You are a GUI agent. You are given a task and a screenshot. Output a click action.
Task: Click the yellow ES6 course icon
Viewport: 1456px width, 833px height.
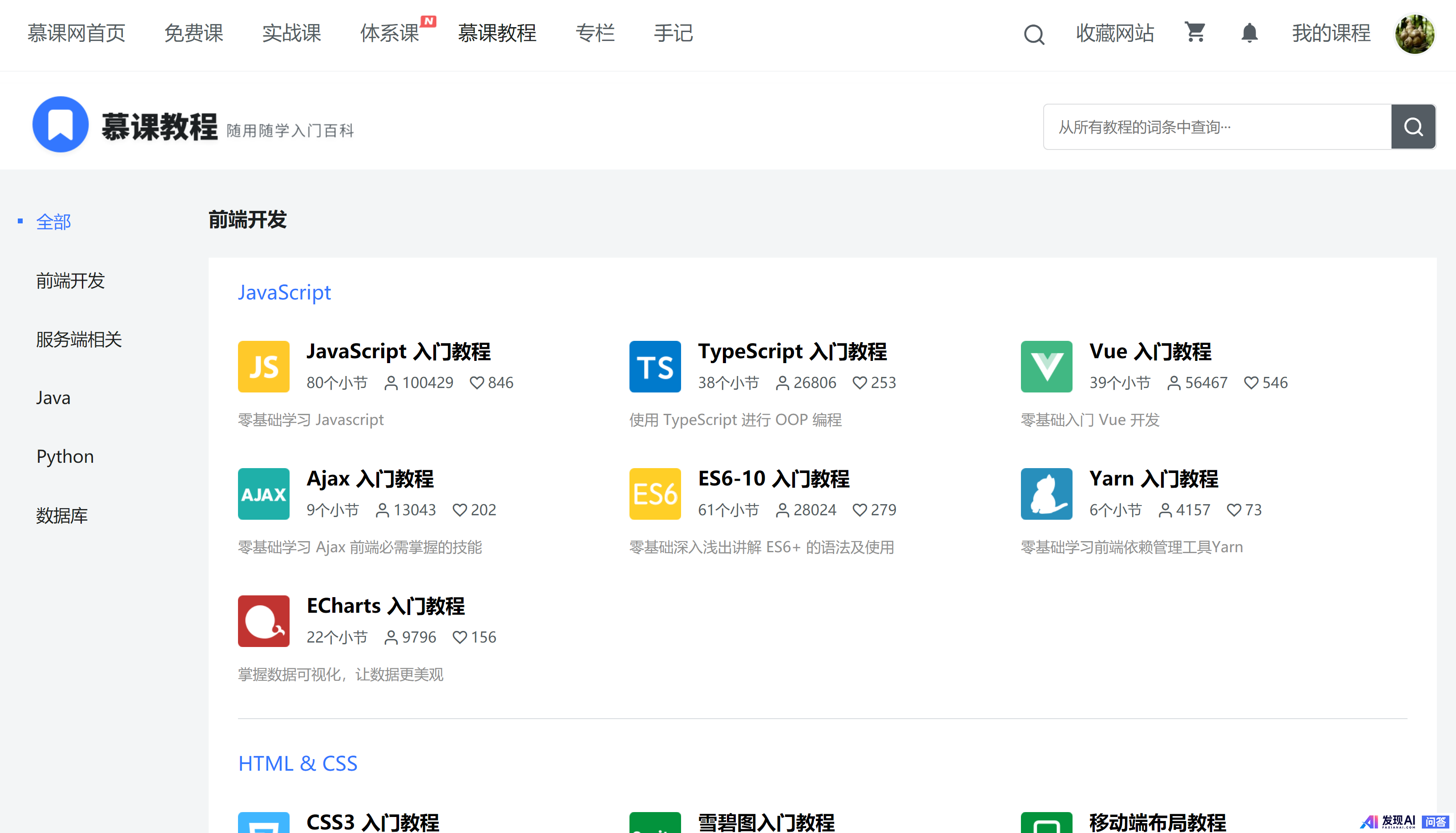655,494
